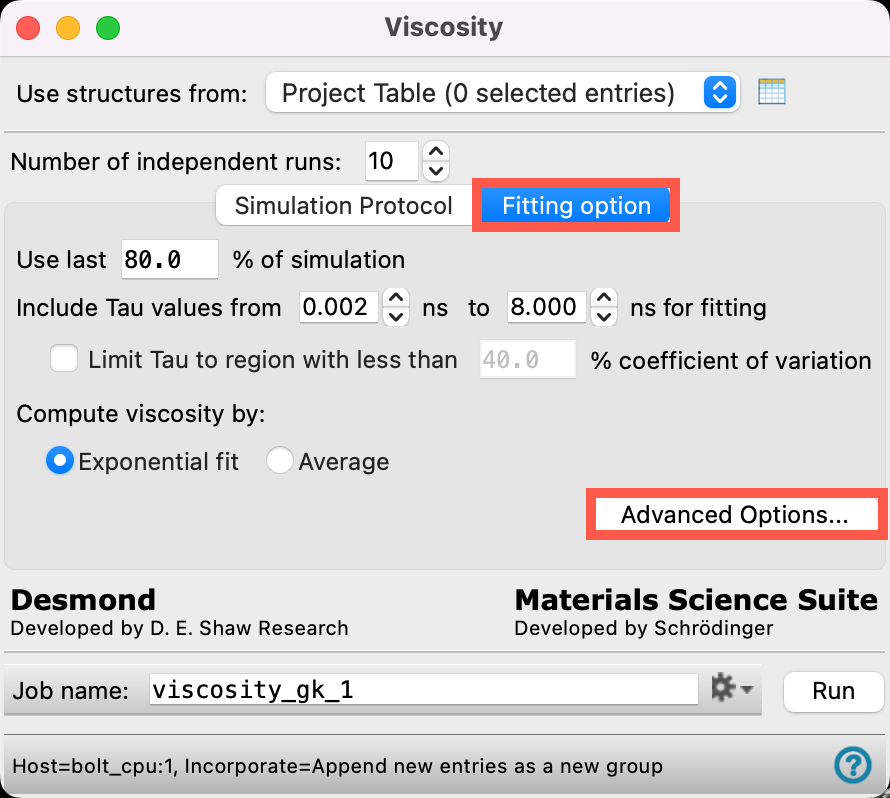Screen dimensions: 890x798
Task: Switch to Fitting option tab
Action: coord(576,205)
